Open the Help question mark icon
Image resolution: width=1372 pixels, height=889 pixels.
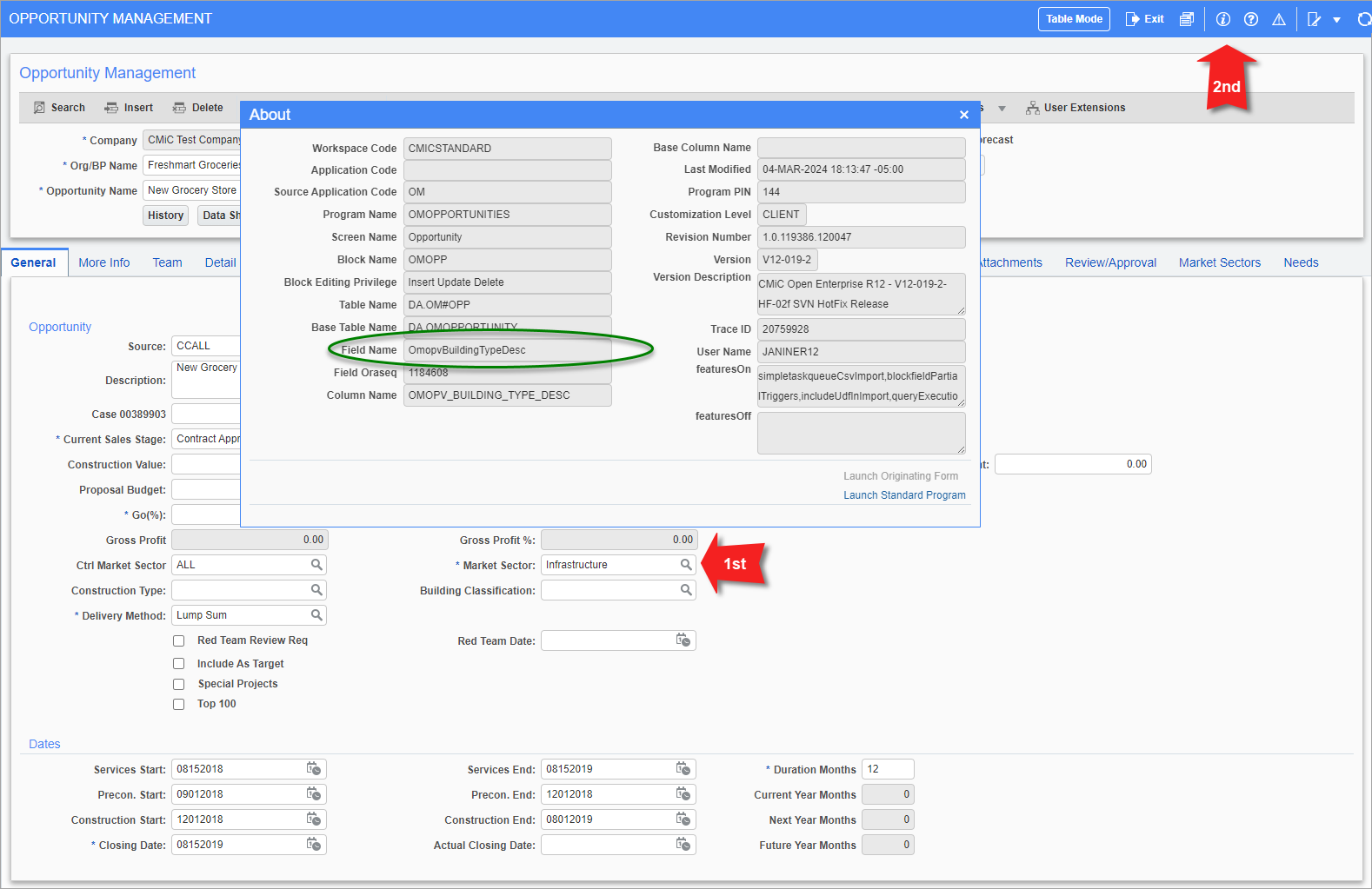coord(1251,19)
